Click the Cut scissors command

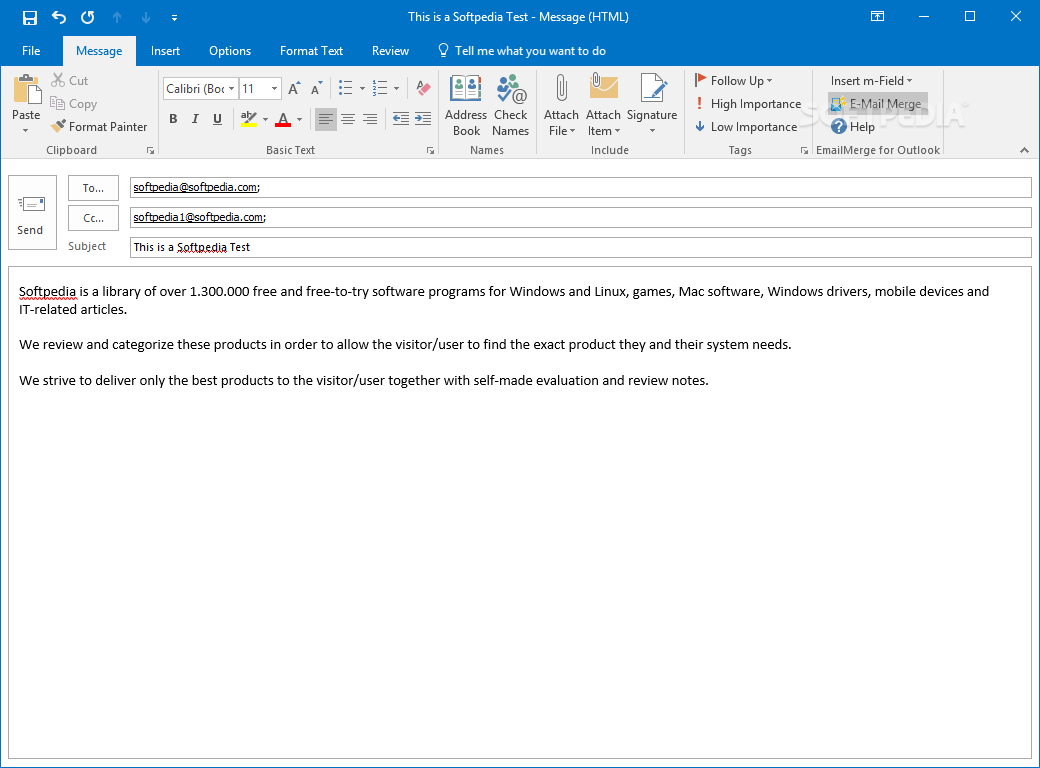tap(70, 80)
